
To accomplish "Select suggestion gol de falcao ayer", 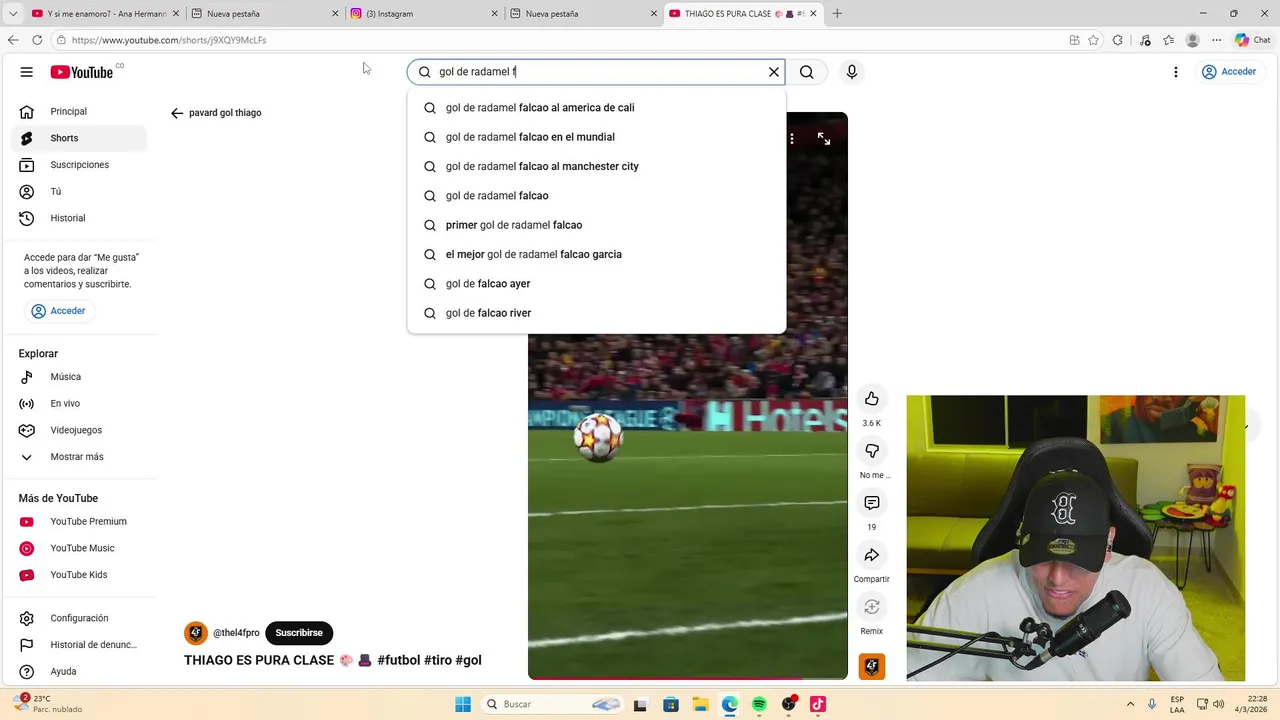I will point(597,284).
